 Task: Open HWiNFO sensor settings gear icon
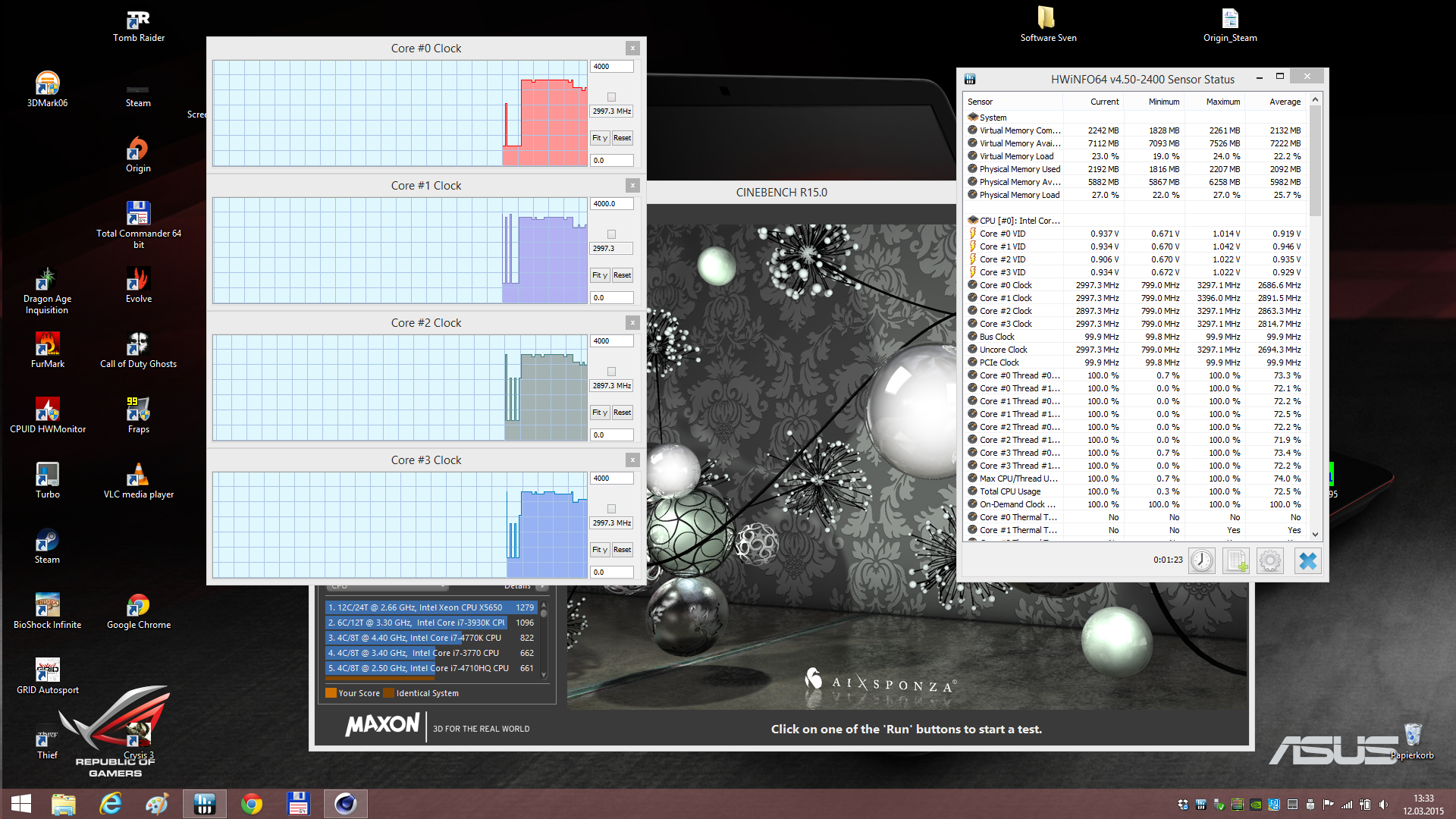point(1270,561)
